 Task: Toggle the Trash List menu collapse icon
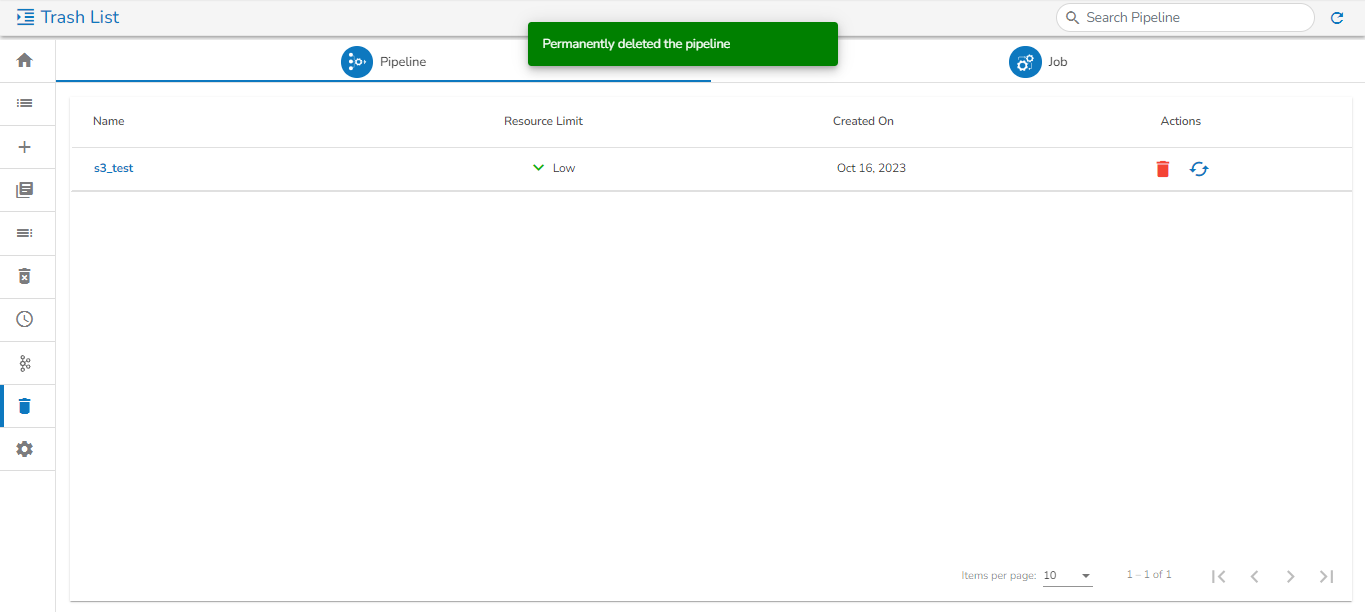tap(26, 17)
